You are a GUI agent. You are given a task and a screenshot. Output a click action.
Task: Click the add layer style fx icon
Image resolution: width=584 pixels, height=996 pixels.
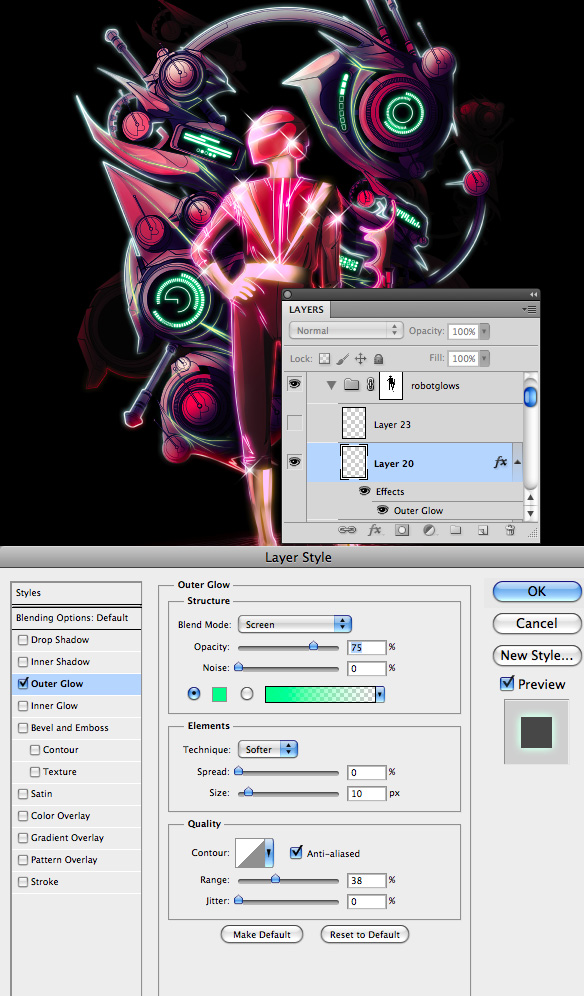[375, 530]
